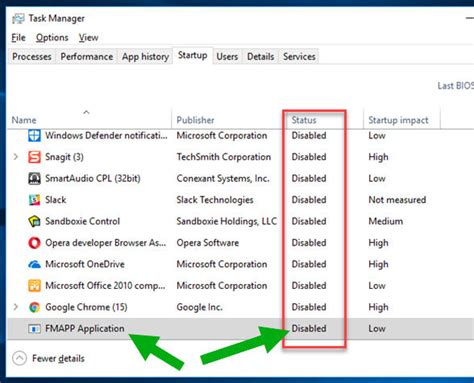This screenshot has width=474, height=383.
Task: Select the Opera developer Browser As... entry
Action: tap(106, 243)
